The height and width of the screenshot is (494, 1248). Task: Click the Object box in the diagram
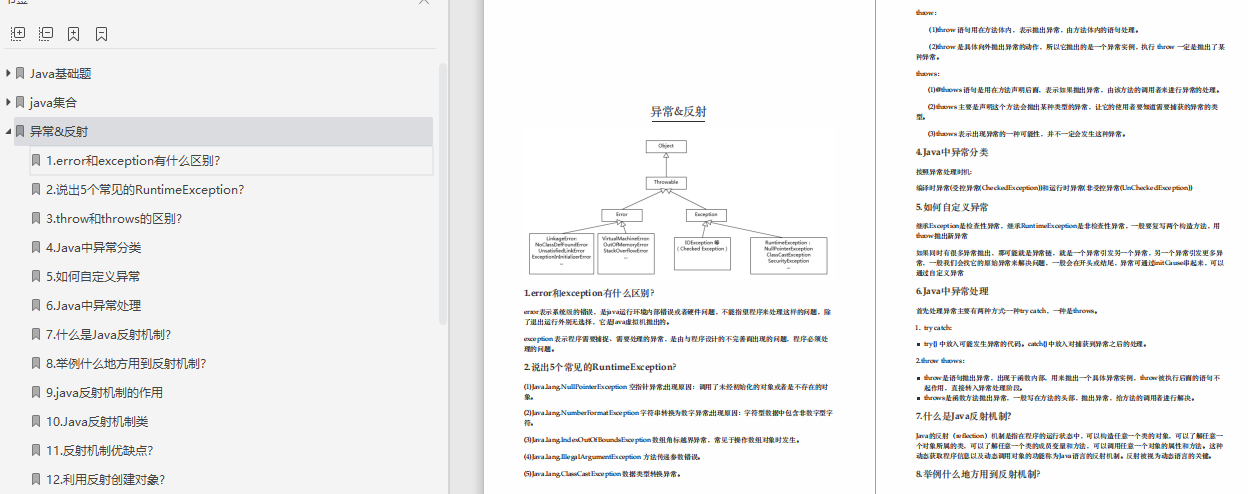[x=666, y=146]
